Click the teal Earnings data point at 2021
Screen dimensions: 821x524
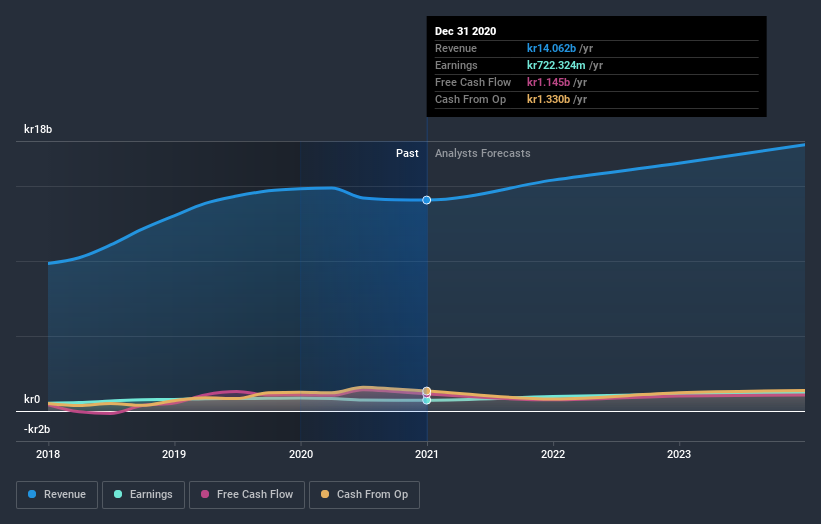(x=427, y=400)
